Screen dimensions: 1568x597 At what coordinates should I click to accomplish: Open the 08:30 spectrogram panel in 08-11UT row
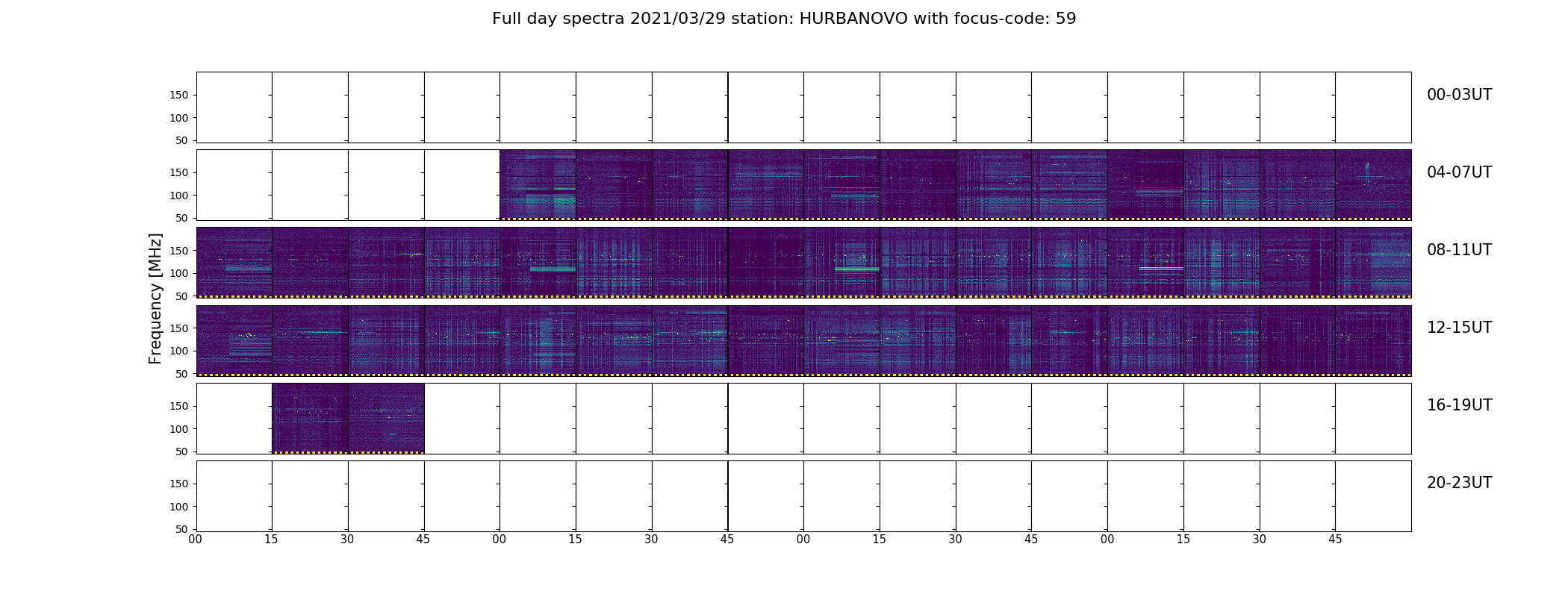[x=386, y=263]
